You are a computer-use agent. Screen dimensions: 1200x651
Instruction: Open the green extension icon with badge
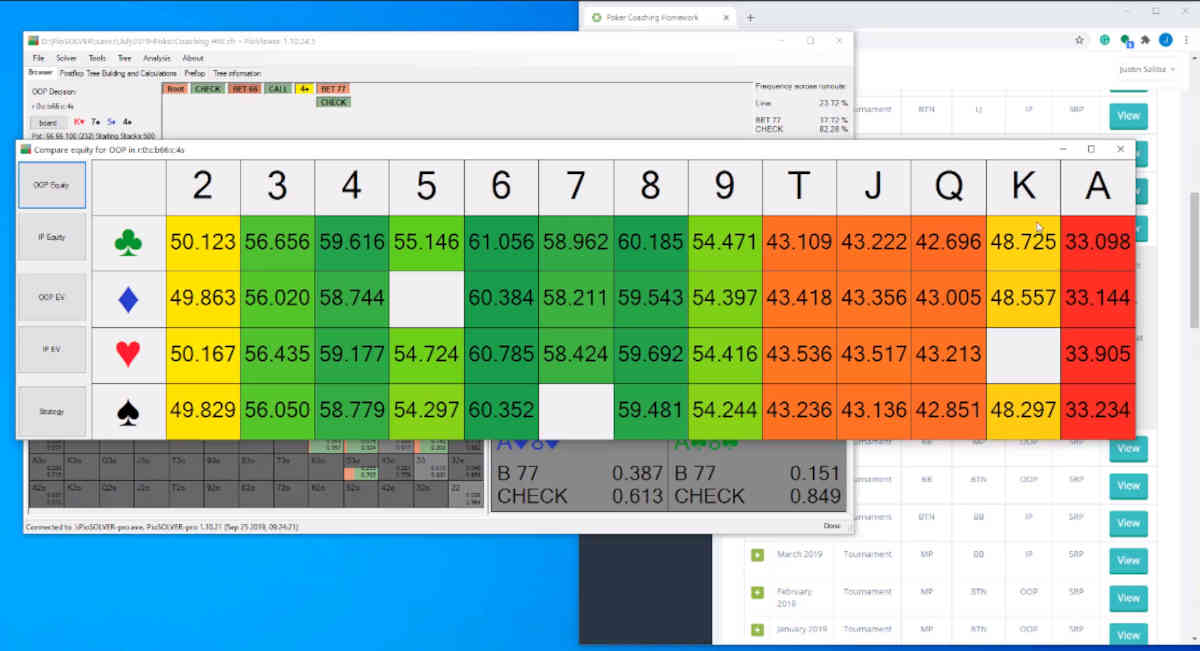click(1124, 40)
